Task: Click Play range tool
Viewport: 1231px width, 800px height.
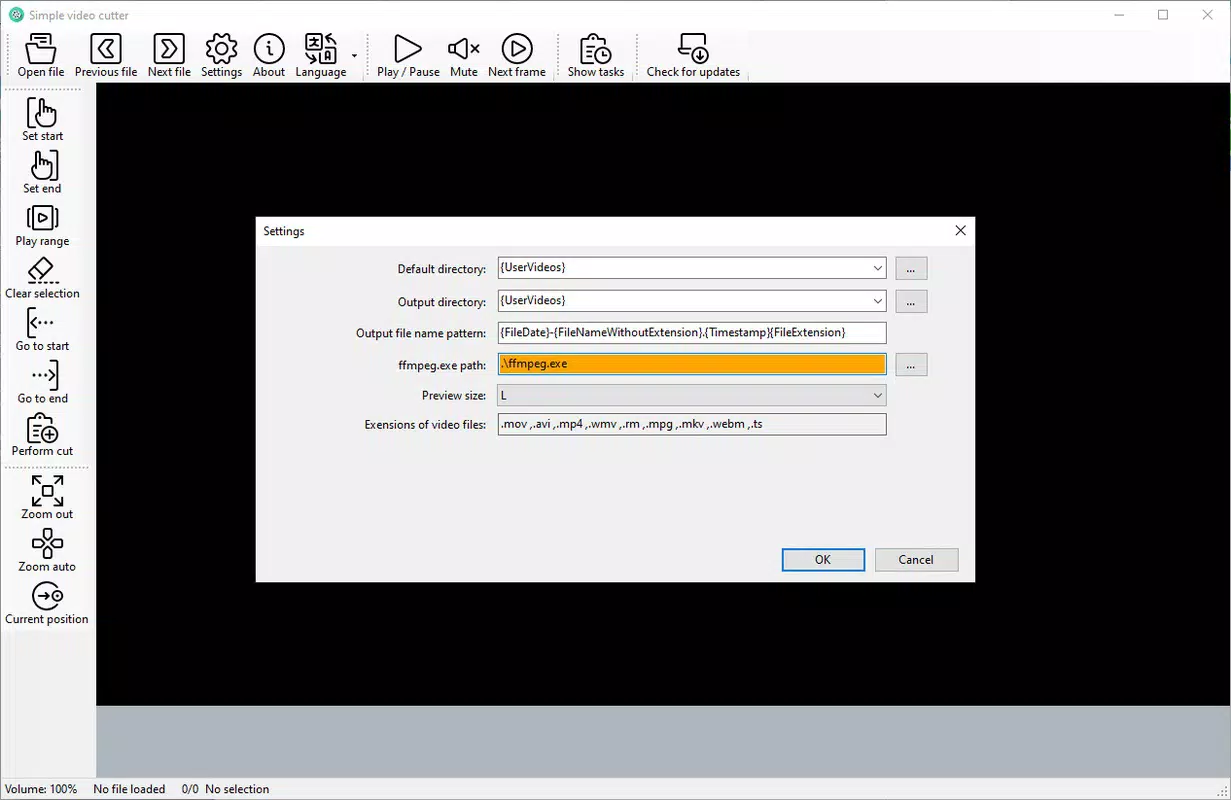Action: [43, 225]
